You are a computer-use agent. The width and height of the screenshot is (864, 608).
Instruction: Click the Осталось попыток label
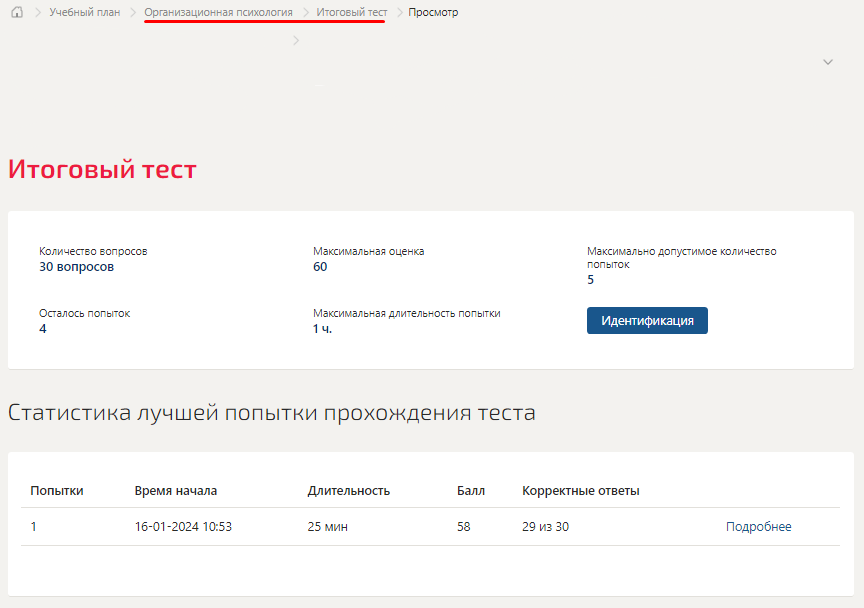[x=84, y=313]
